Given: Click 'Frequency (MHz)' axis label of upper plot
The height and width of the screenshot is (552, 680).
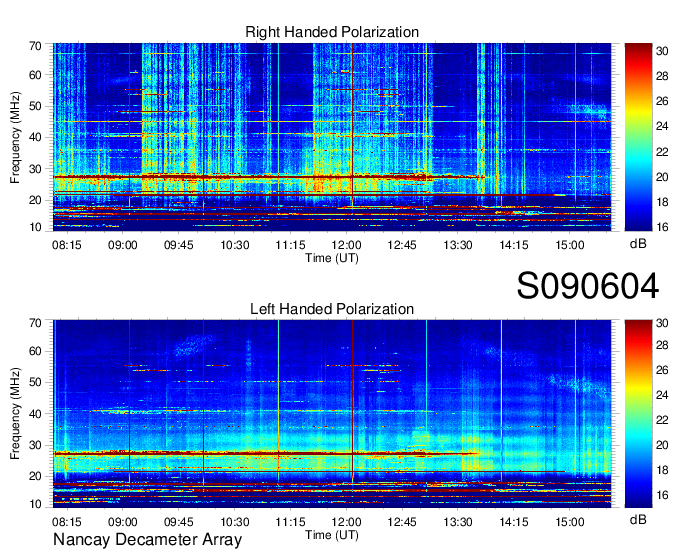Looking at the screenshot, I should 15,137.
